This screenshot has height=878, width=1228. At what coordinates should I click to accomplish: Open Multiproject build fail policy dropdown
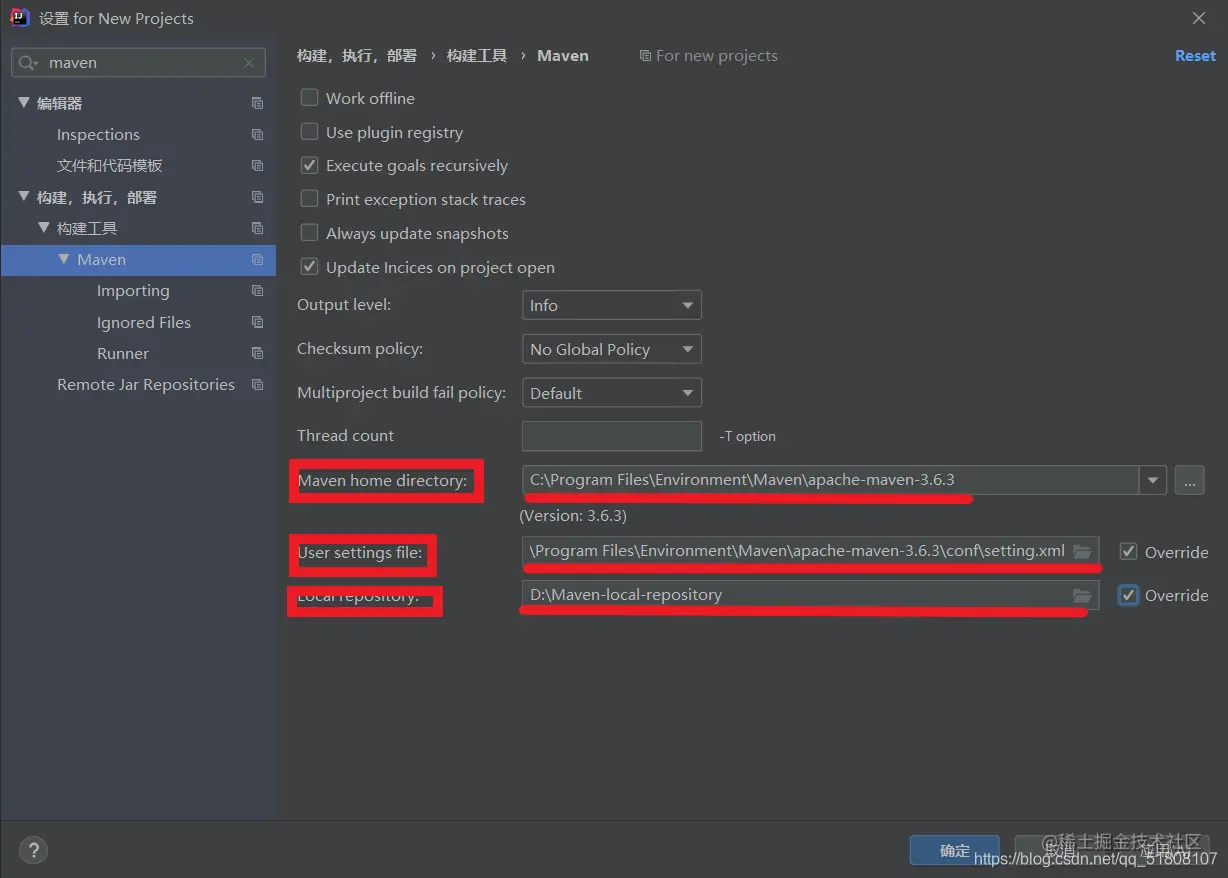tap(612, 393)
